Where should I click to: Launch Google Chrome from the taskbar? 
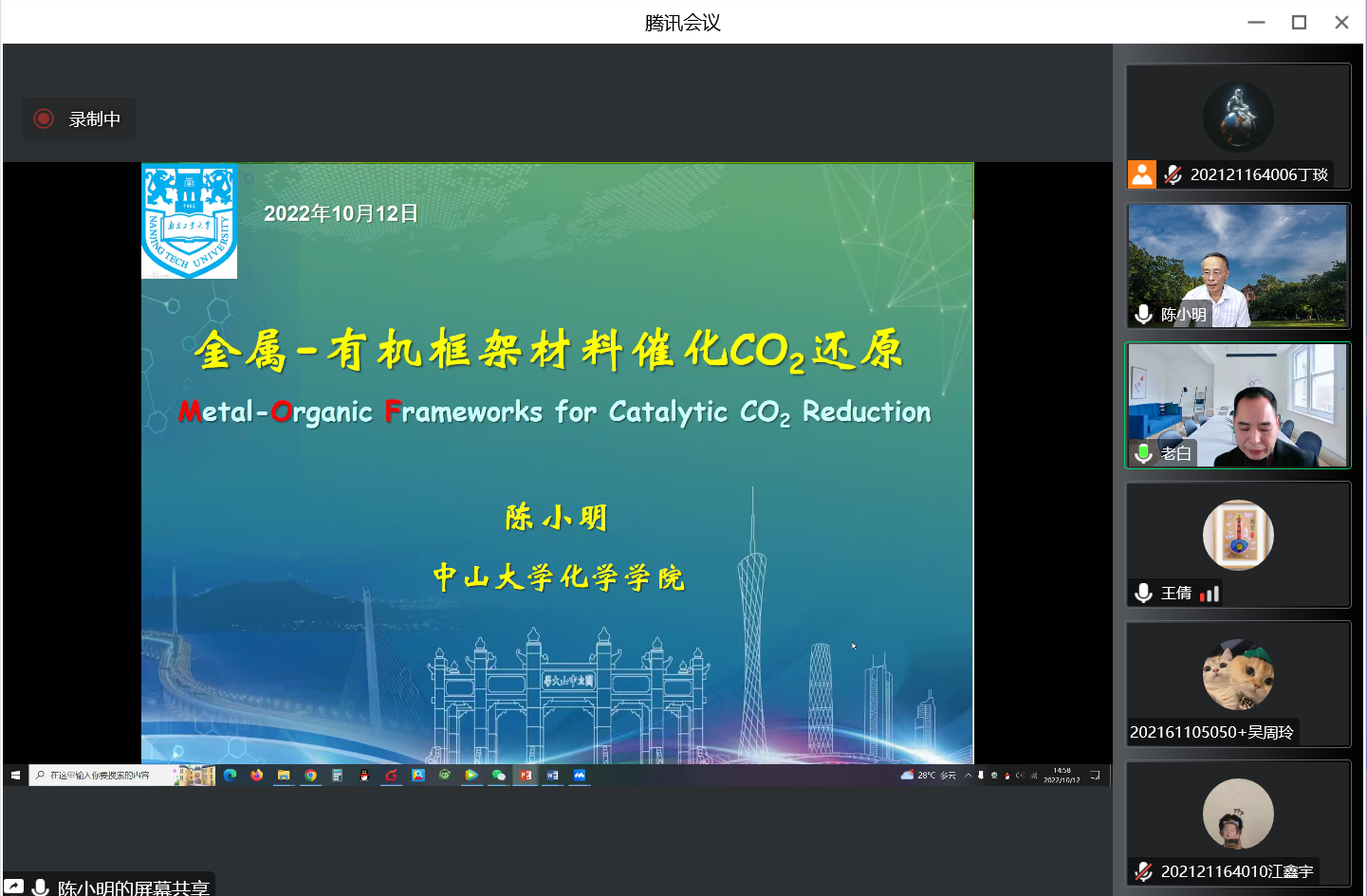click(x=310, y=775)
